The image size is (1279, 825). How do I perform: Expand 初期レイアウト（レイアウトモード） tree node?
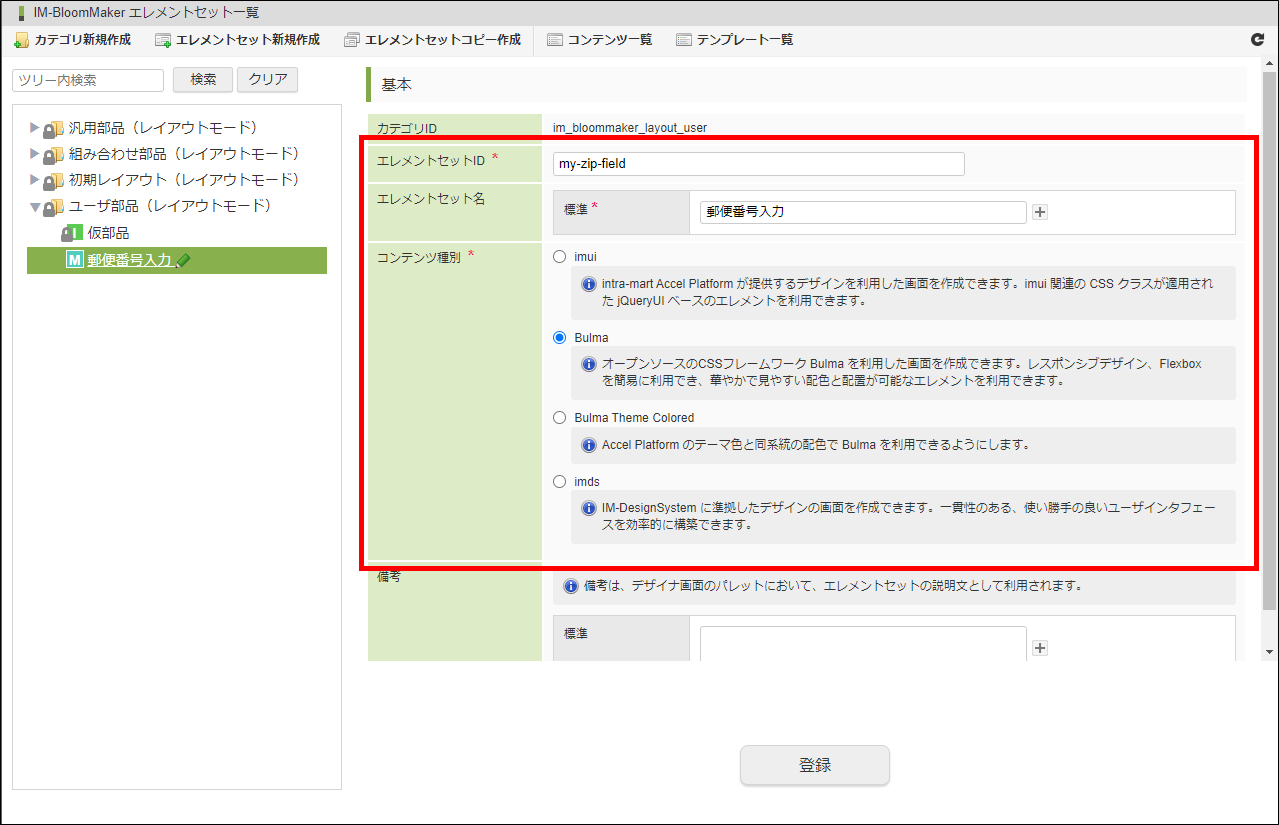pos(35,180)
